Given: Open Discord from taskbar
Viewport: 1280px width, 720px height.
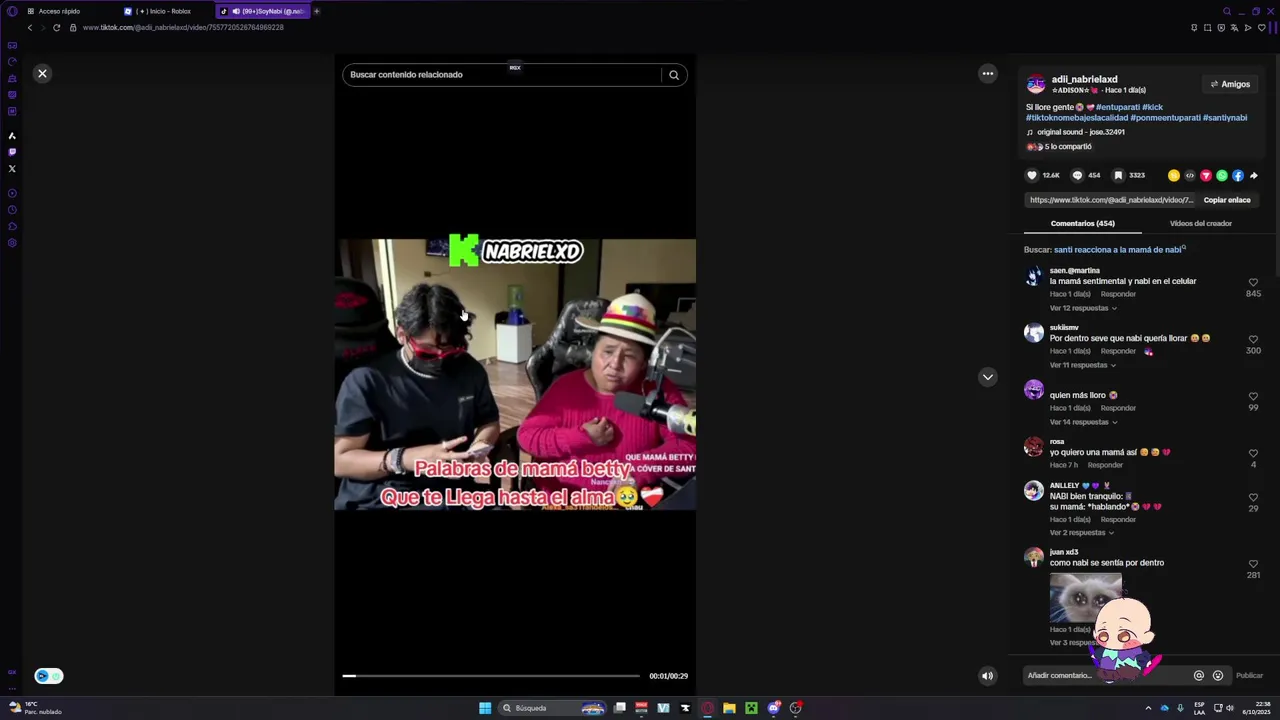Looking at the screenshot, I should point(773,708).
